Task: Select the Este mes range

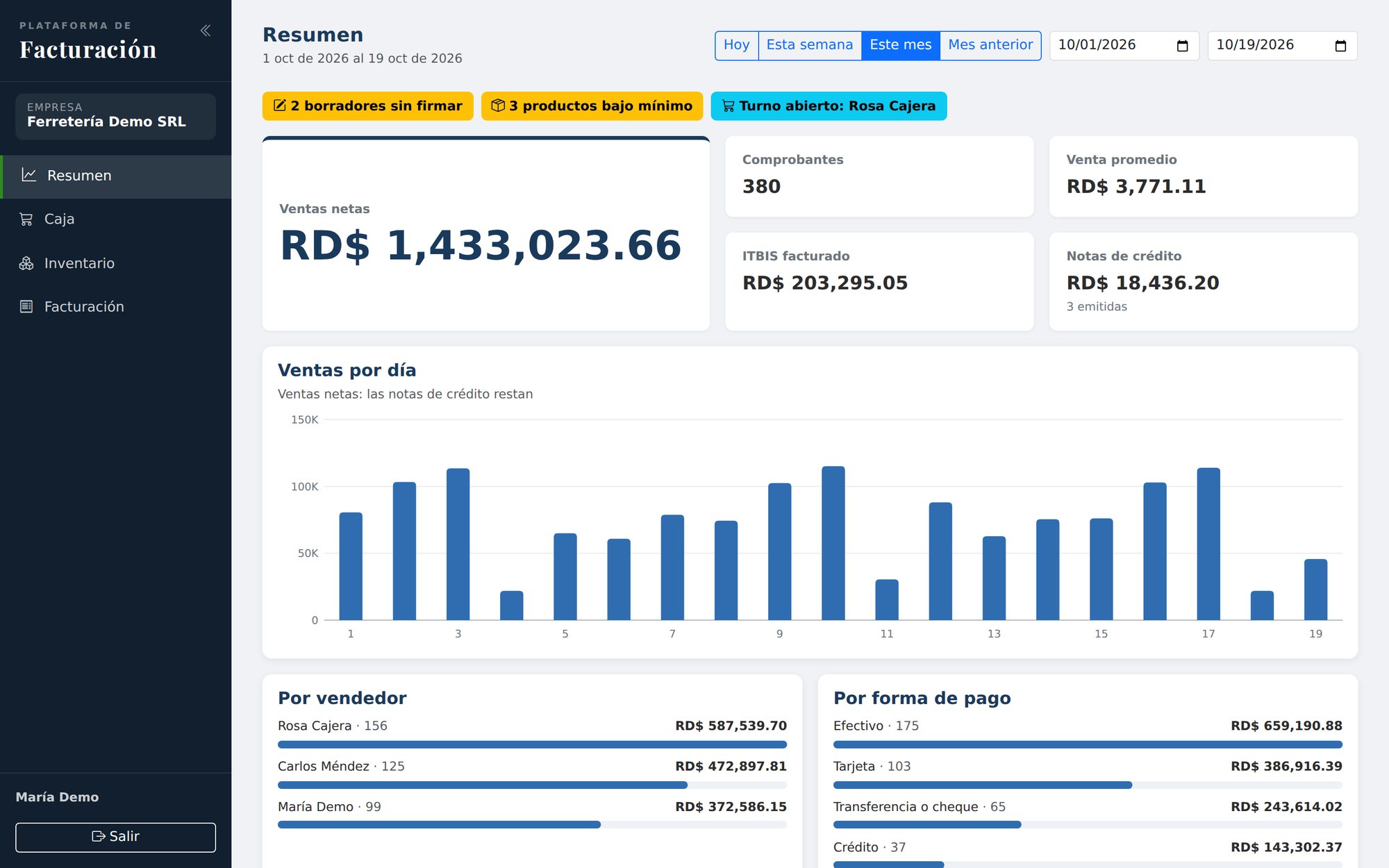Action: click(901, 45)
